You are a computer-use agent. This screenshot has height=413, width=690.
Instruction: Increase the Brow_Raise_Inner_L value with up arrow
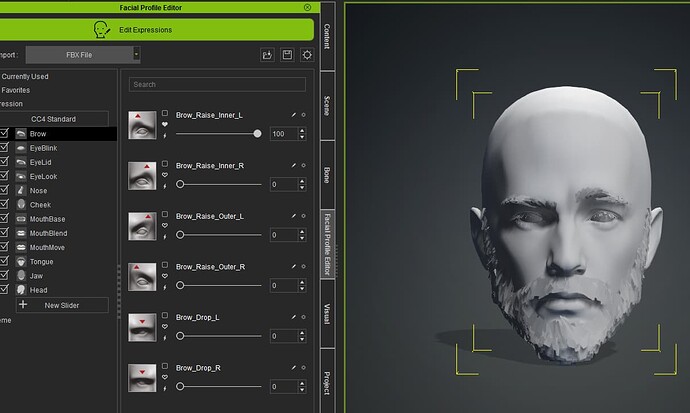[x=302, y=131]
